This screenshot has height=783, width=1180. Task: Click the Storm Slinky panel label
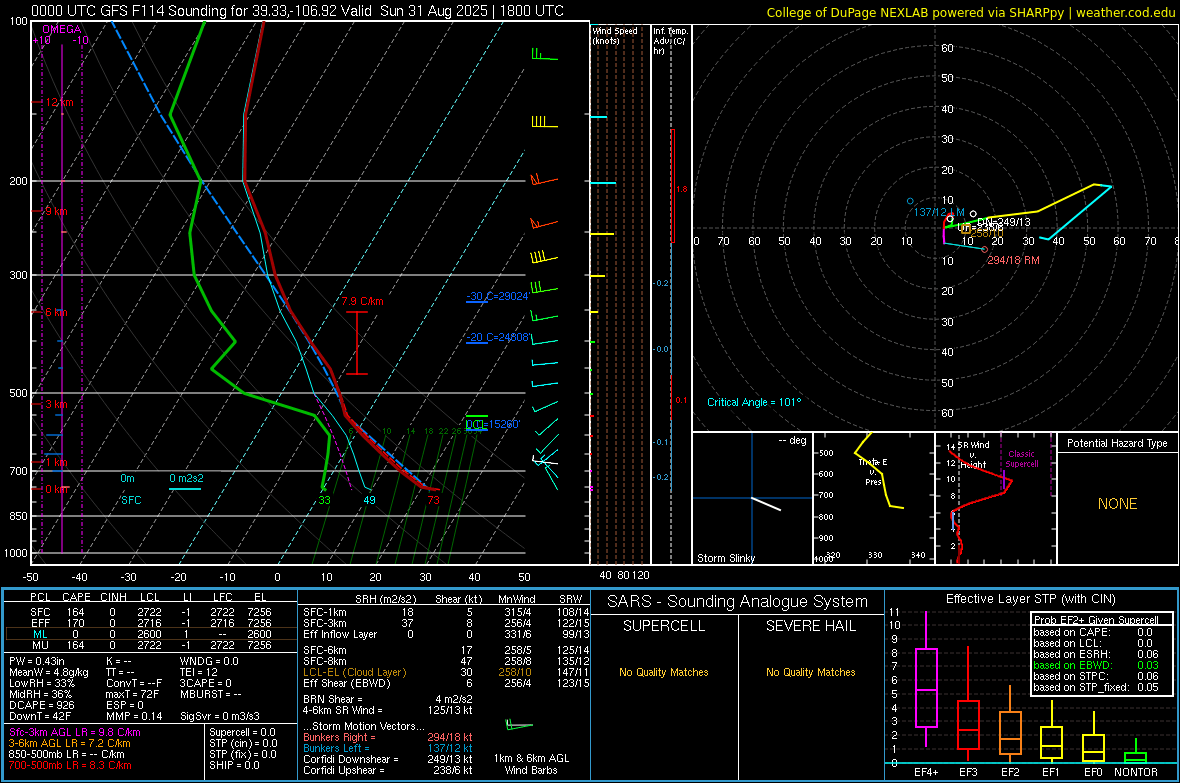(725, 558)
